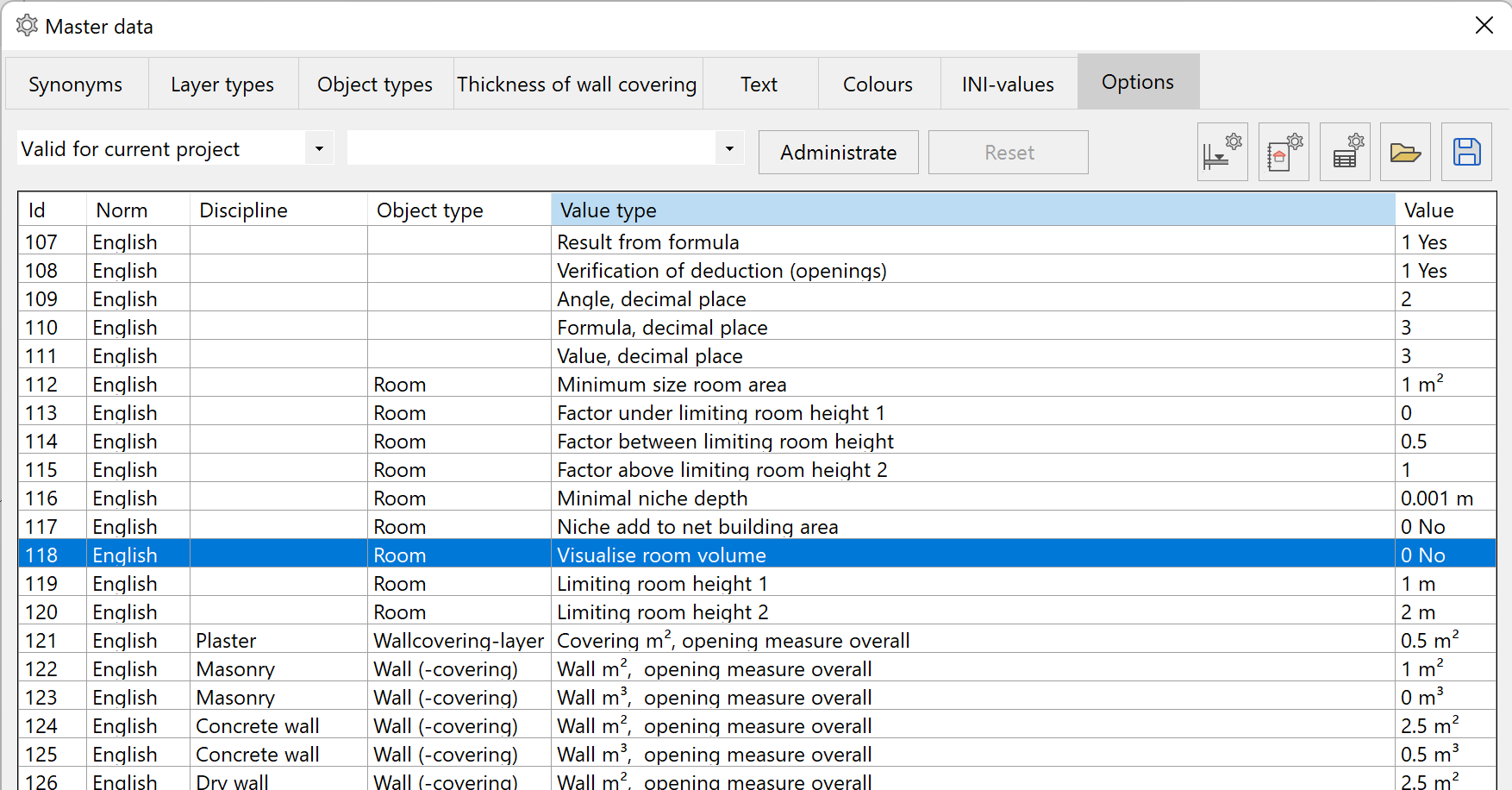Screen dimensions: 1512x790
Task: Click the Id 110 cell
Action: 52,327
